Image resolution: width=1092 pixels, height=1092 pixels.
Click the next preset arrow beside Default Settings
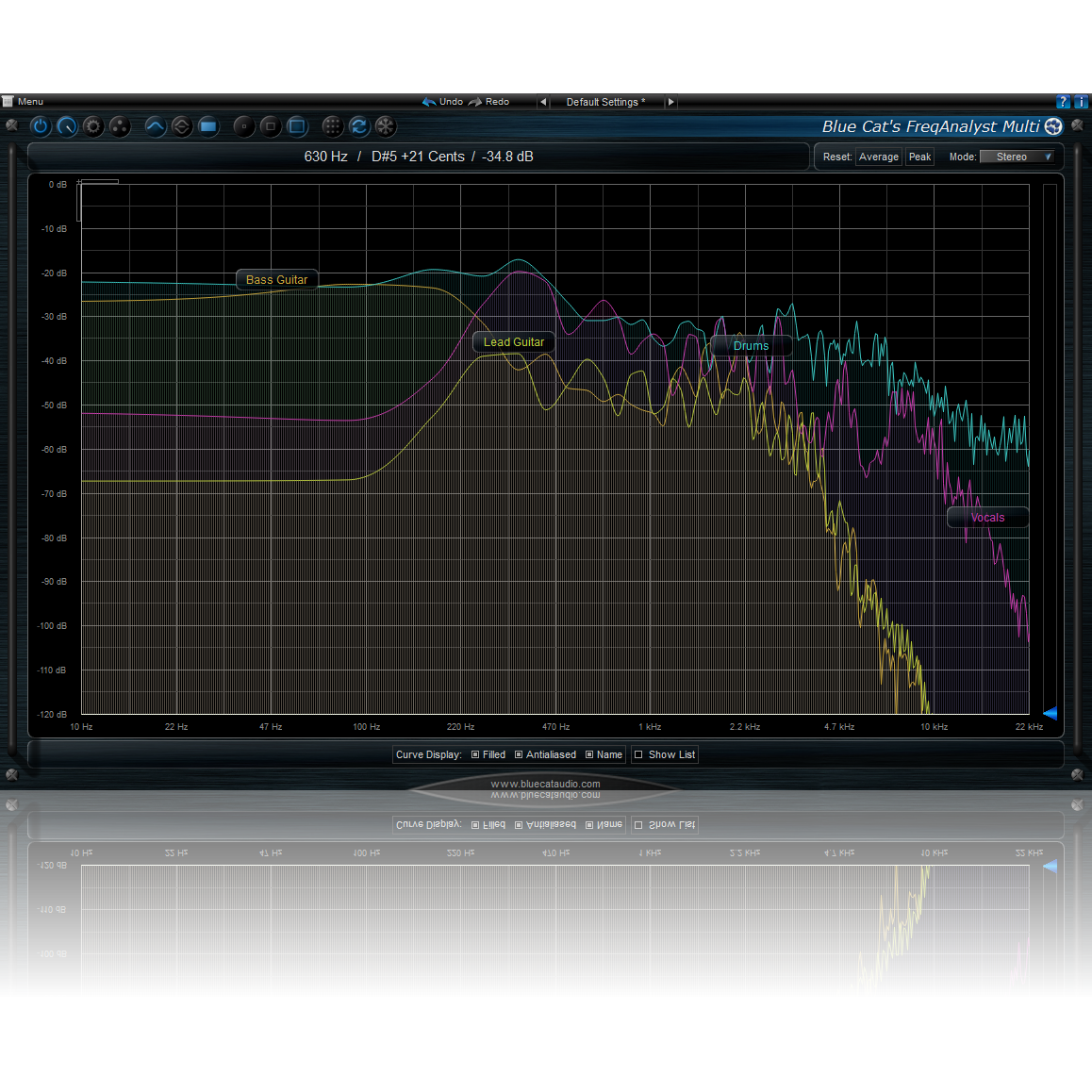point(670,101)
